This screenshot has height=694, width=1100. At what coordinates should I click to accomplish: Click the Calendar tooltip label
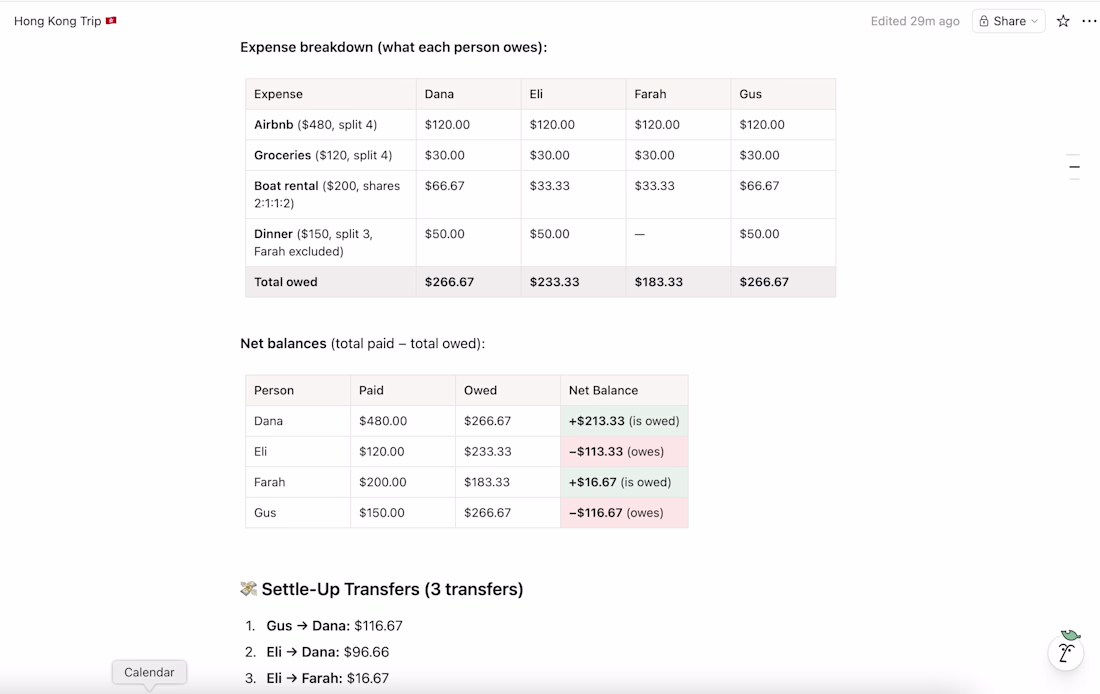pyautogui.click(x=149, y=672)
